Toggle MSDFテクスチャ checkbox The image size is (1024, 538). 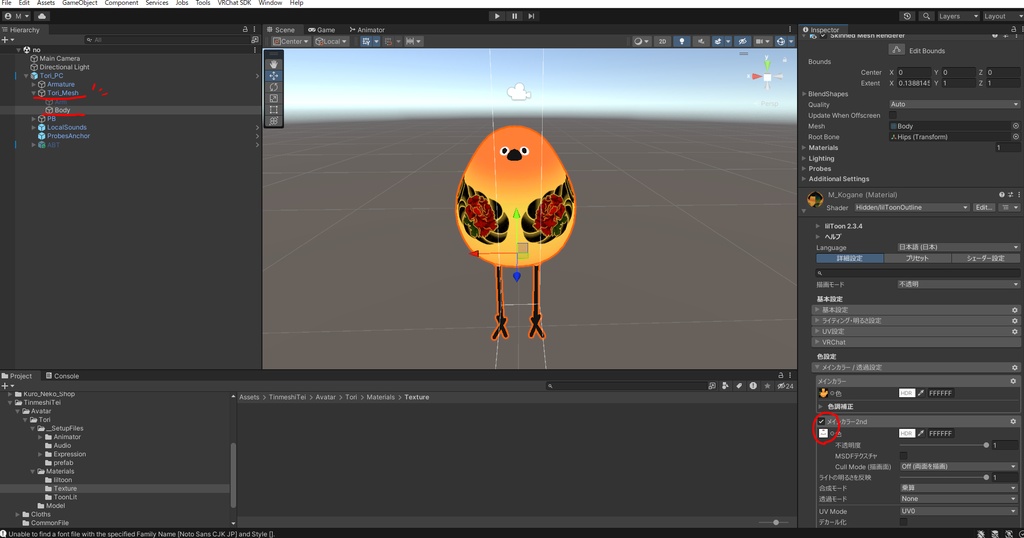tap(903, 456)
